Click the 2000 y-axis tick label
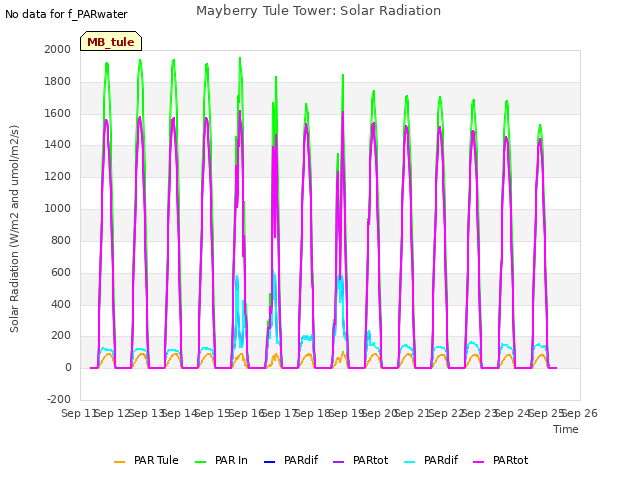Image resolution: width=640 pixels, height=480 pixels. point(58,49)
